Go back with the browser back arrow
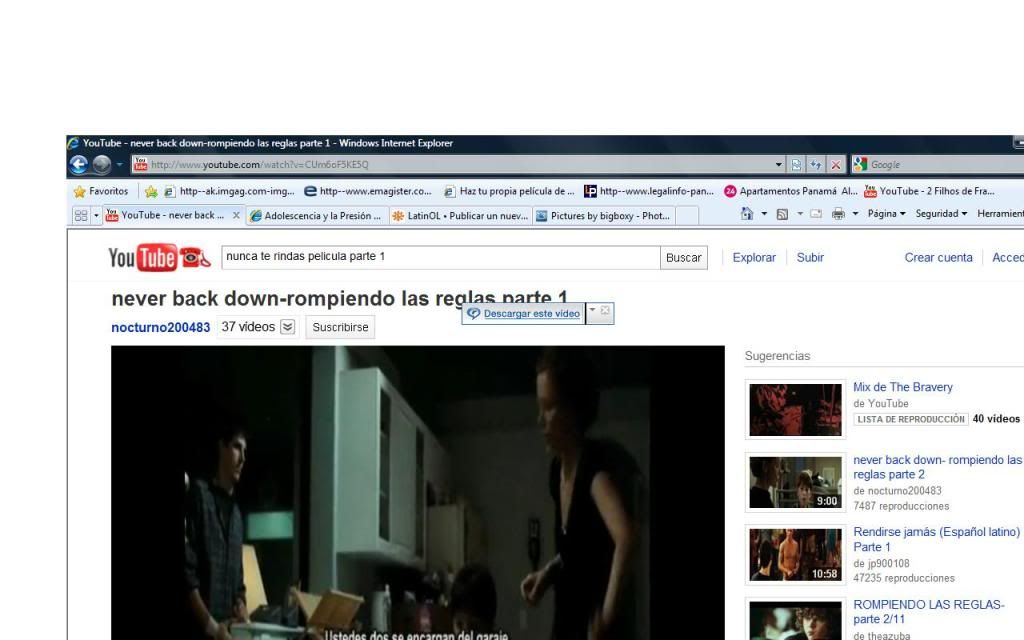 (78, 165)
